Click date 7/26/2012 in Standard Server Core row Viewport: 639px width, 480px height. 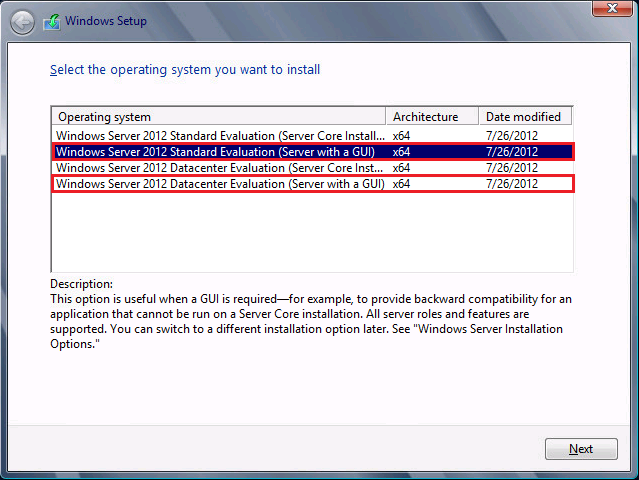tap(511, 135)
